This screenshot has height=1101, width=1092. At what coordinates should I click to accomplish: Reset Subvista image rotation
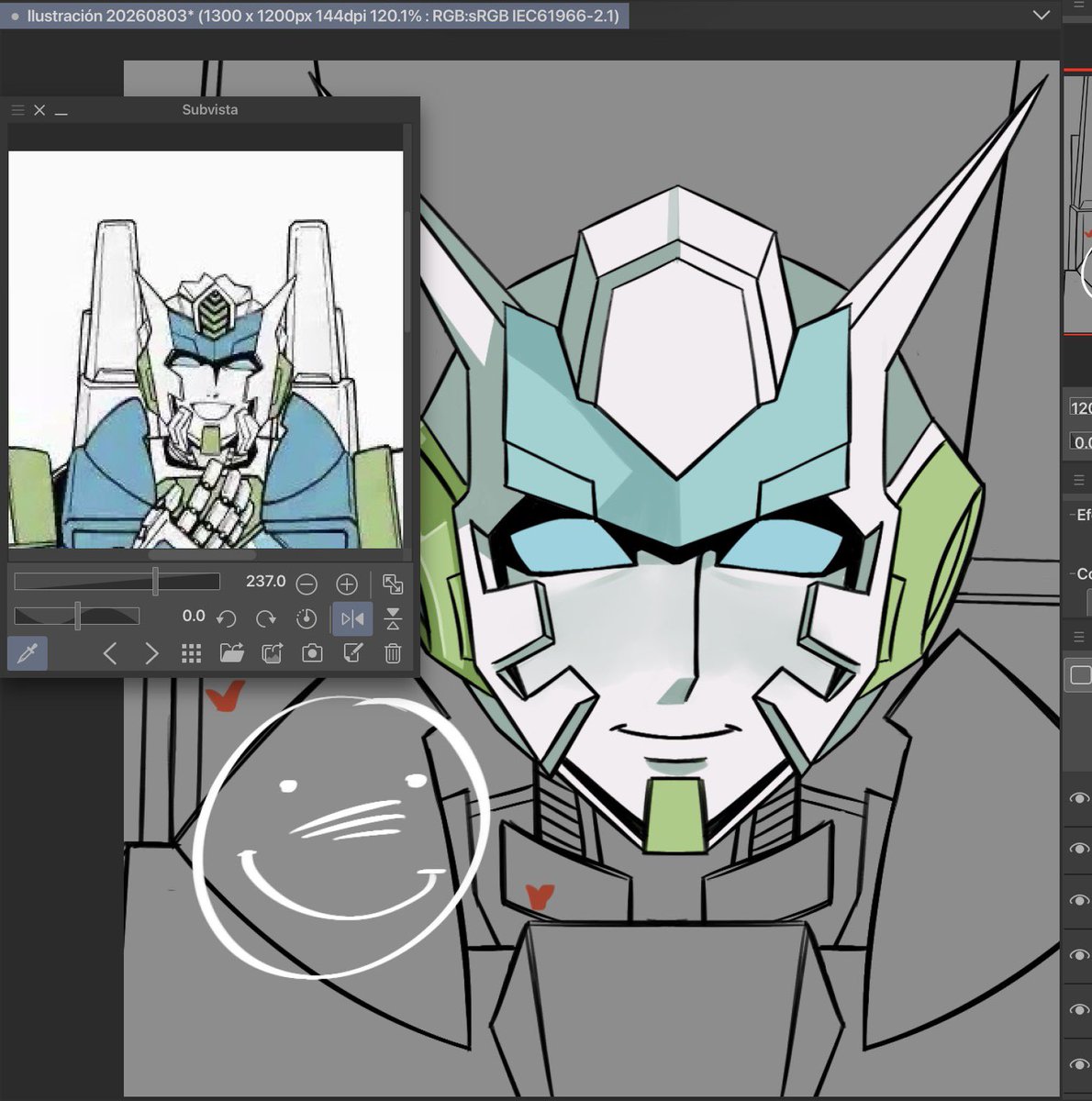(306, 618)
